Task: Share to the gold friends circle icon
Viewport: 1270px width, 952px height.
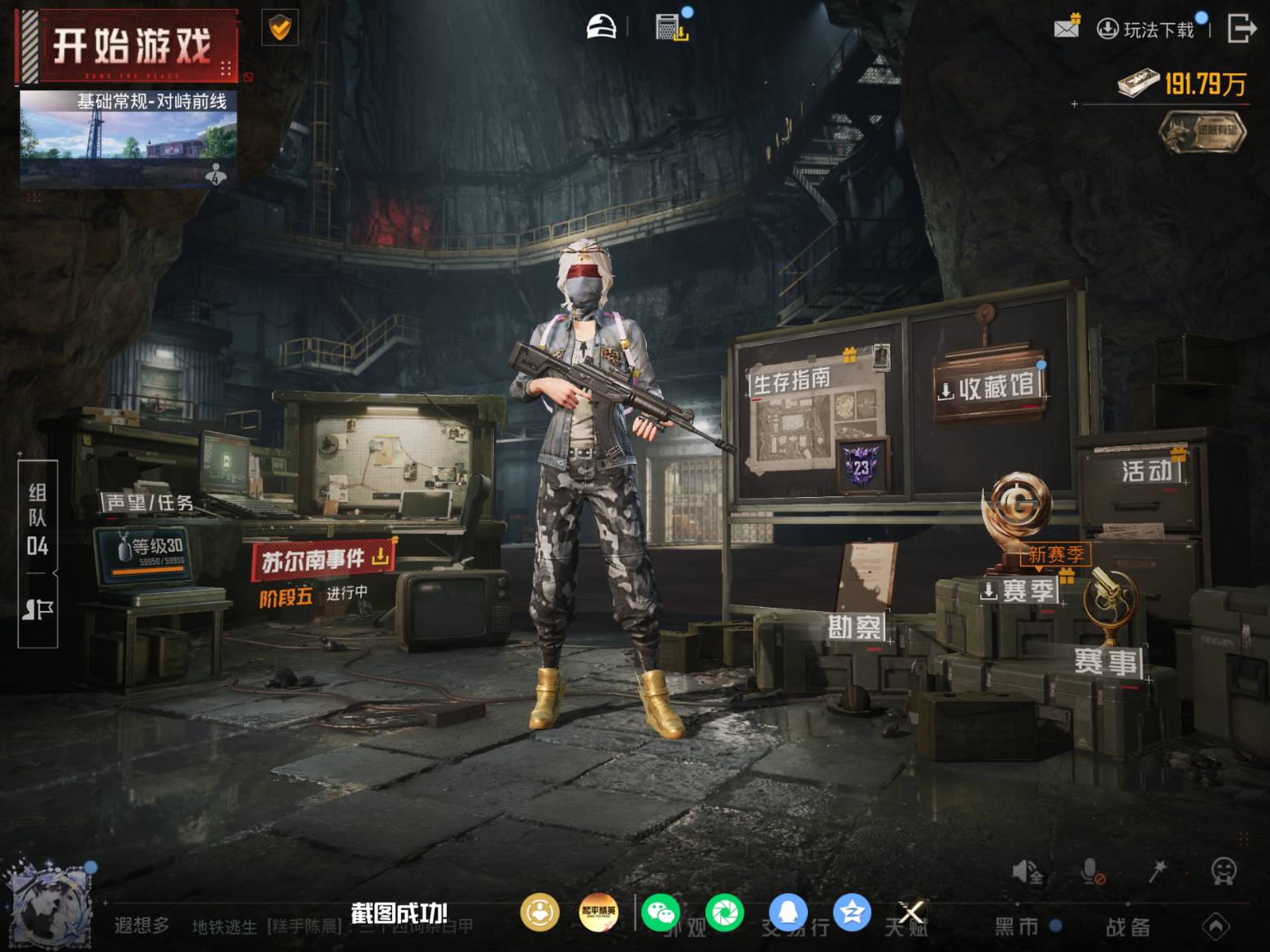Action: pos(540,913)
